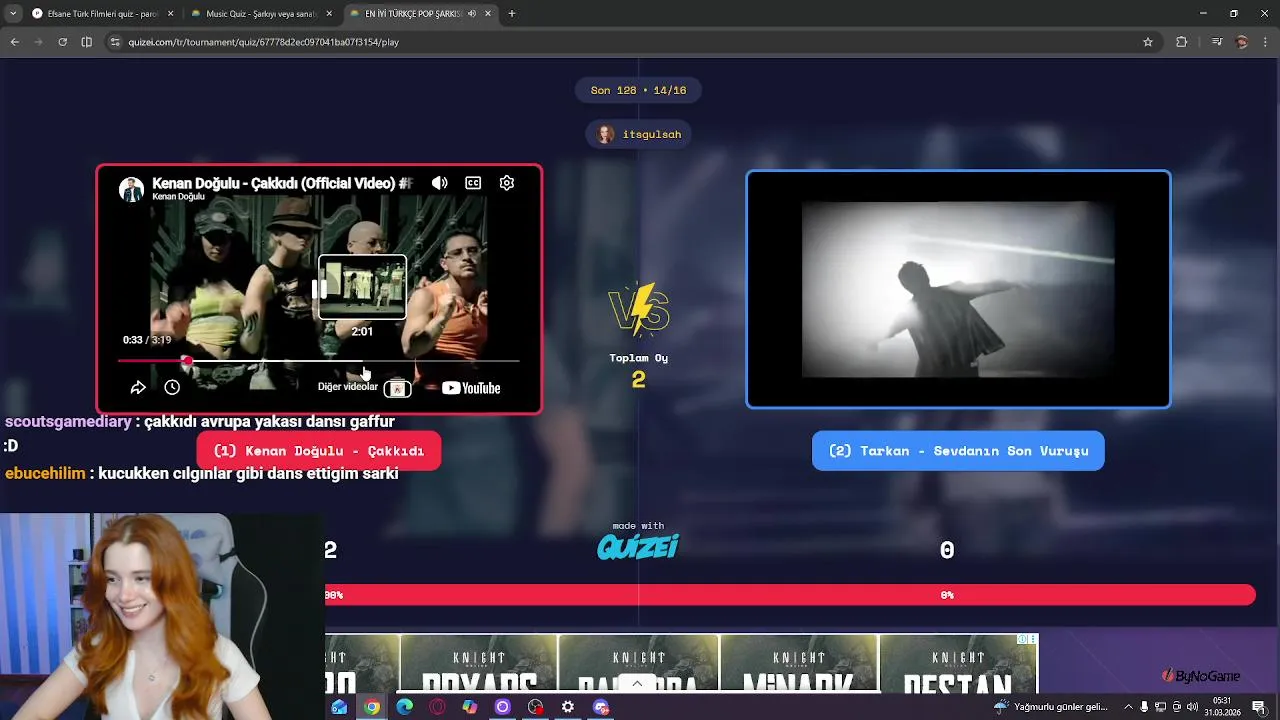
Task: Toggle the browser side panel
Action: click(x=86, y=42)
